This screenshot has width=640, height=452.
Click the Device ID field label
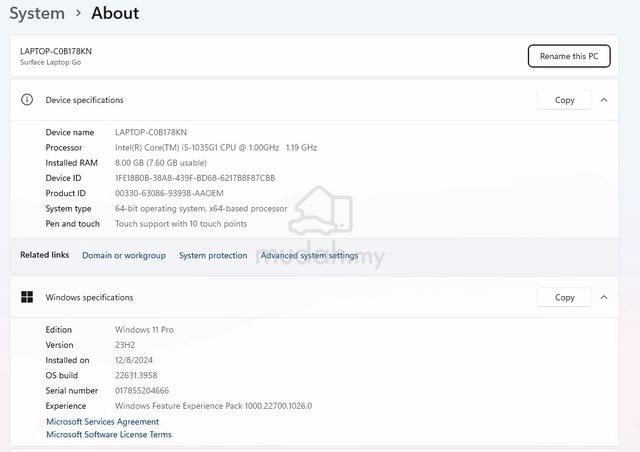(63, 178)
